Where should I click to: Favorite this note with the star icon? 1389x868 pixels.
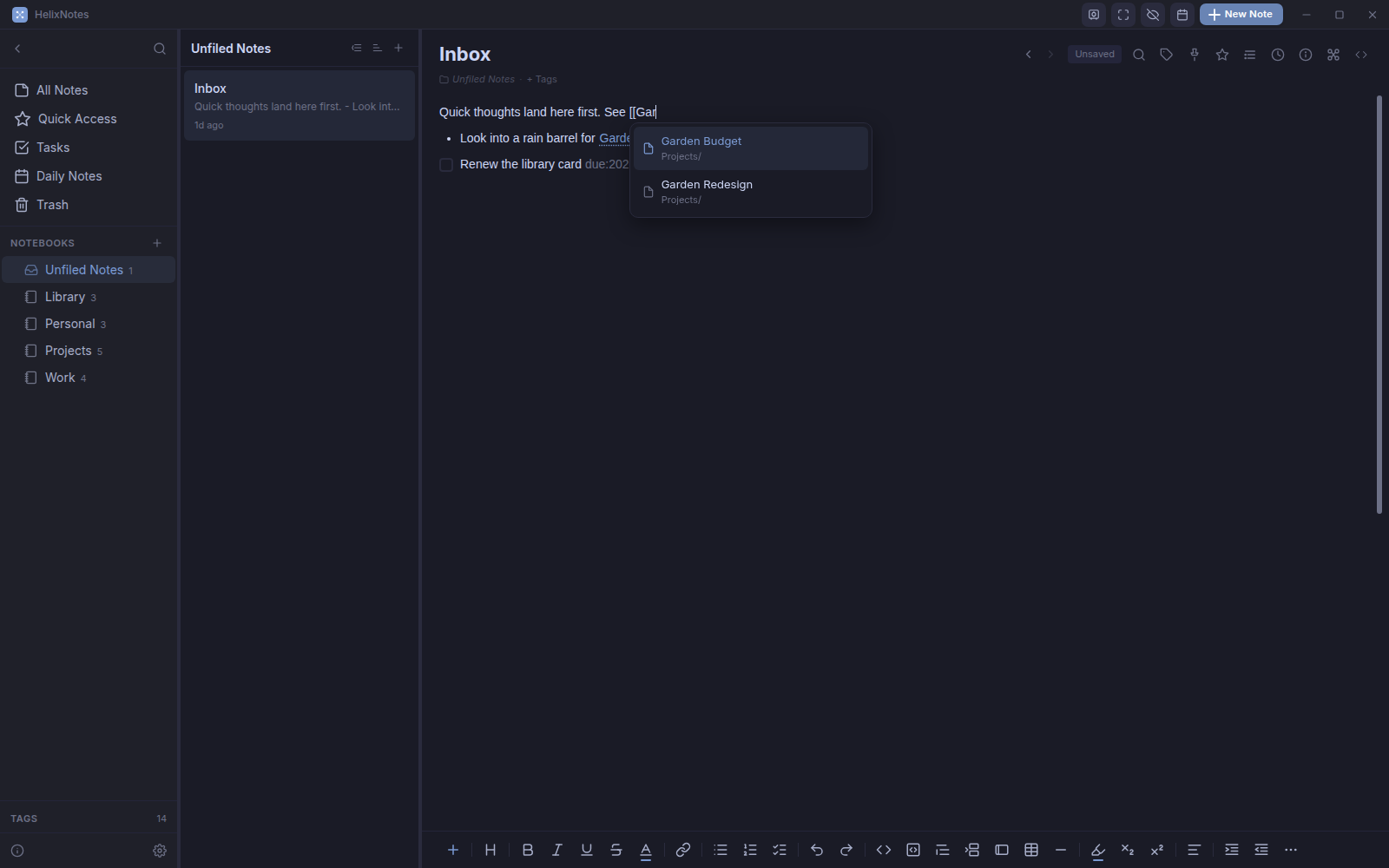click(1222, 55)
